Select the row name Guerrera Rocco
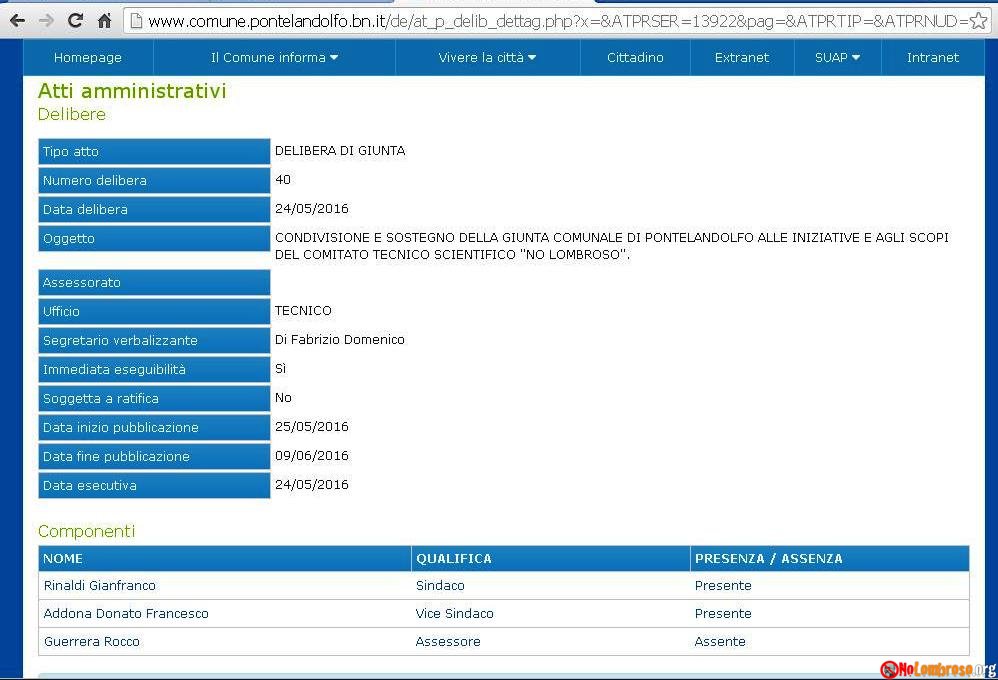The image size is (998, 680). (x=92, y=642)
